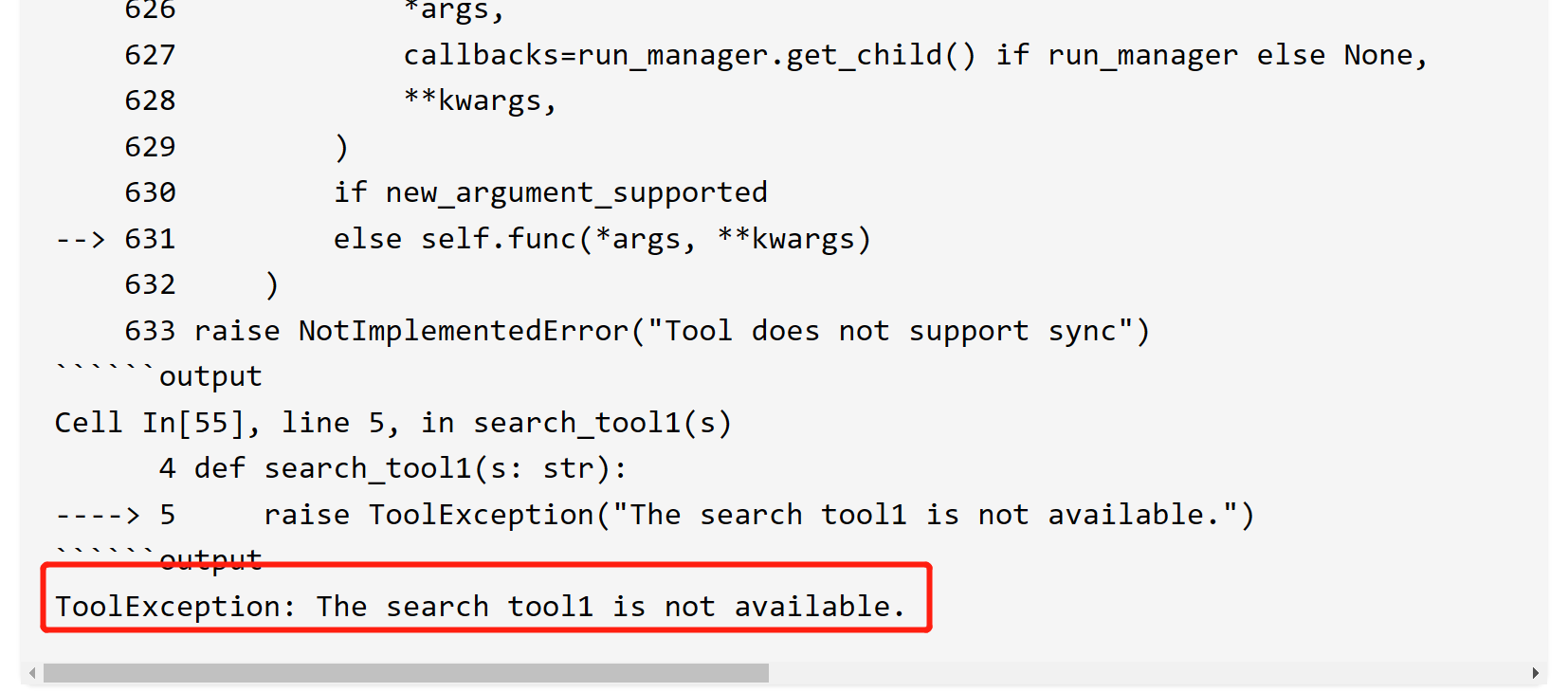The height and width of the screenshot is (692, 1568).
Task: Click the output label below line 633
Action: pyautogui.click(x=210, y=376)
